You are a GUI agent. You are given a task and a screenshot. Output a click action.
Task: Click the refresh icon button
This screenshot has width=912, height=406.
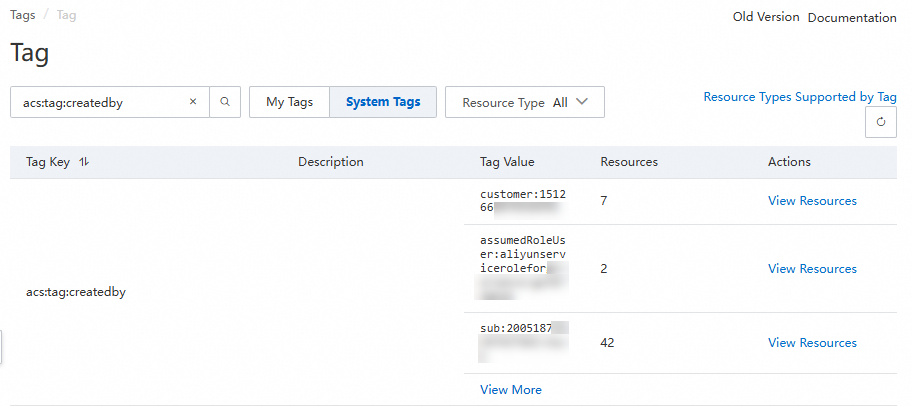pos(880,122)
